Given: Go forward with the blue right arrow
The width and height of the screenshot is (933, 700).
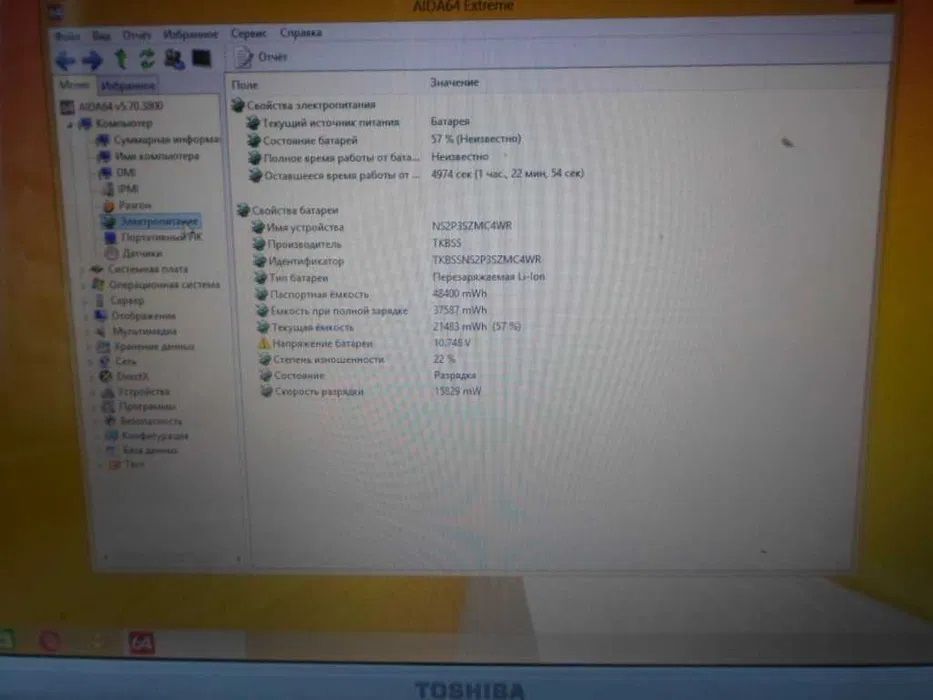Looking at the screenshot, I should click(x=92, y=60).
